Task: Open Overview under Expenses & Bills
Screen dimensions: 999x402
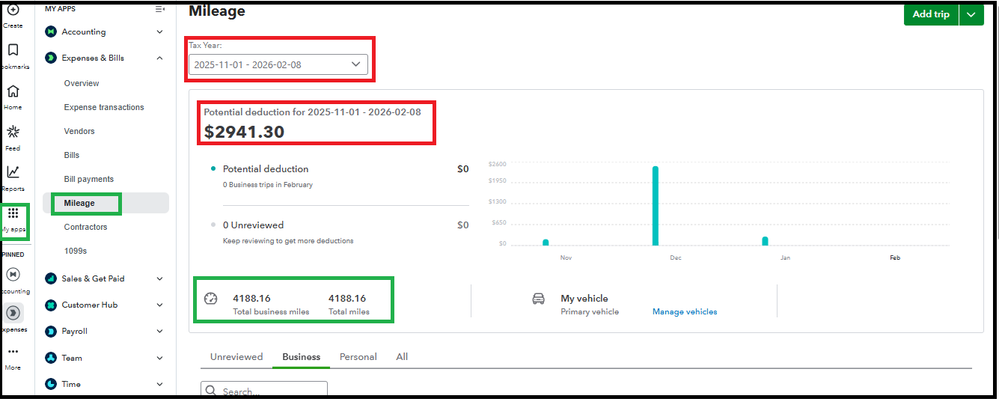Action: (x=82, y=83)
